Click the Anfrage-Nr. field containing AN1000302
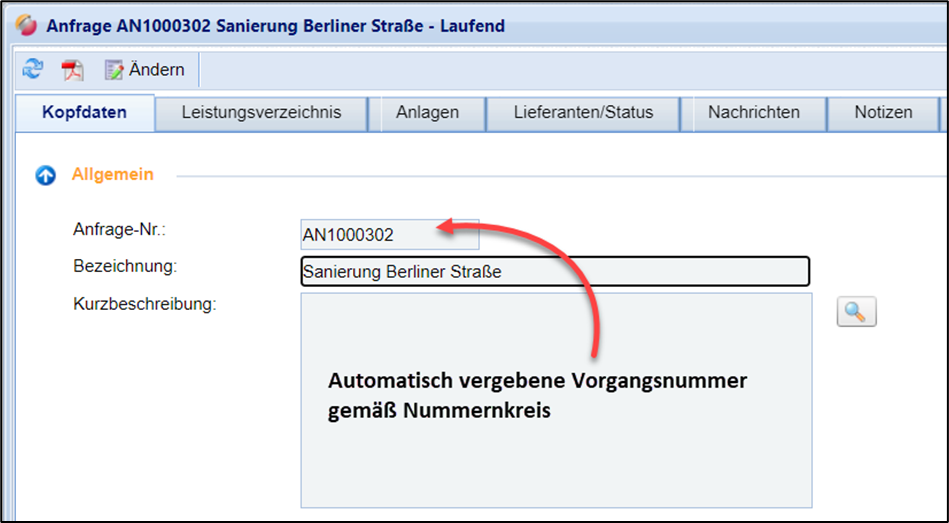 [389, 235]
